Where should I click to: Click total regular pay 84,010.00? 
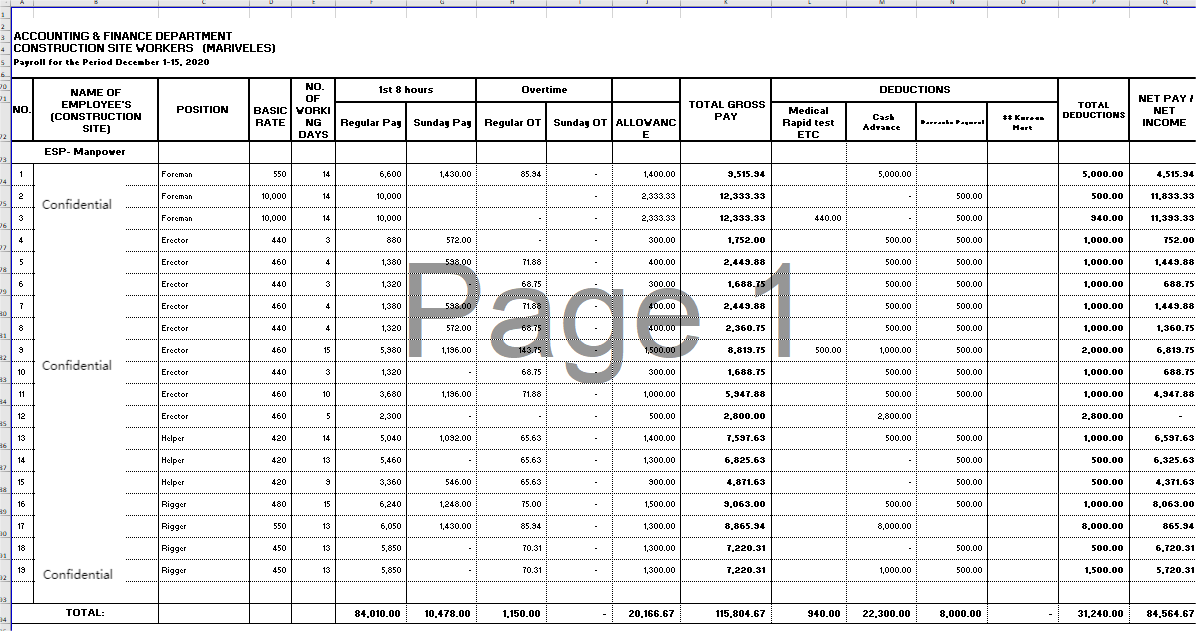[378, 613]
